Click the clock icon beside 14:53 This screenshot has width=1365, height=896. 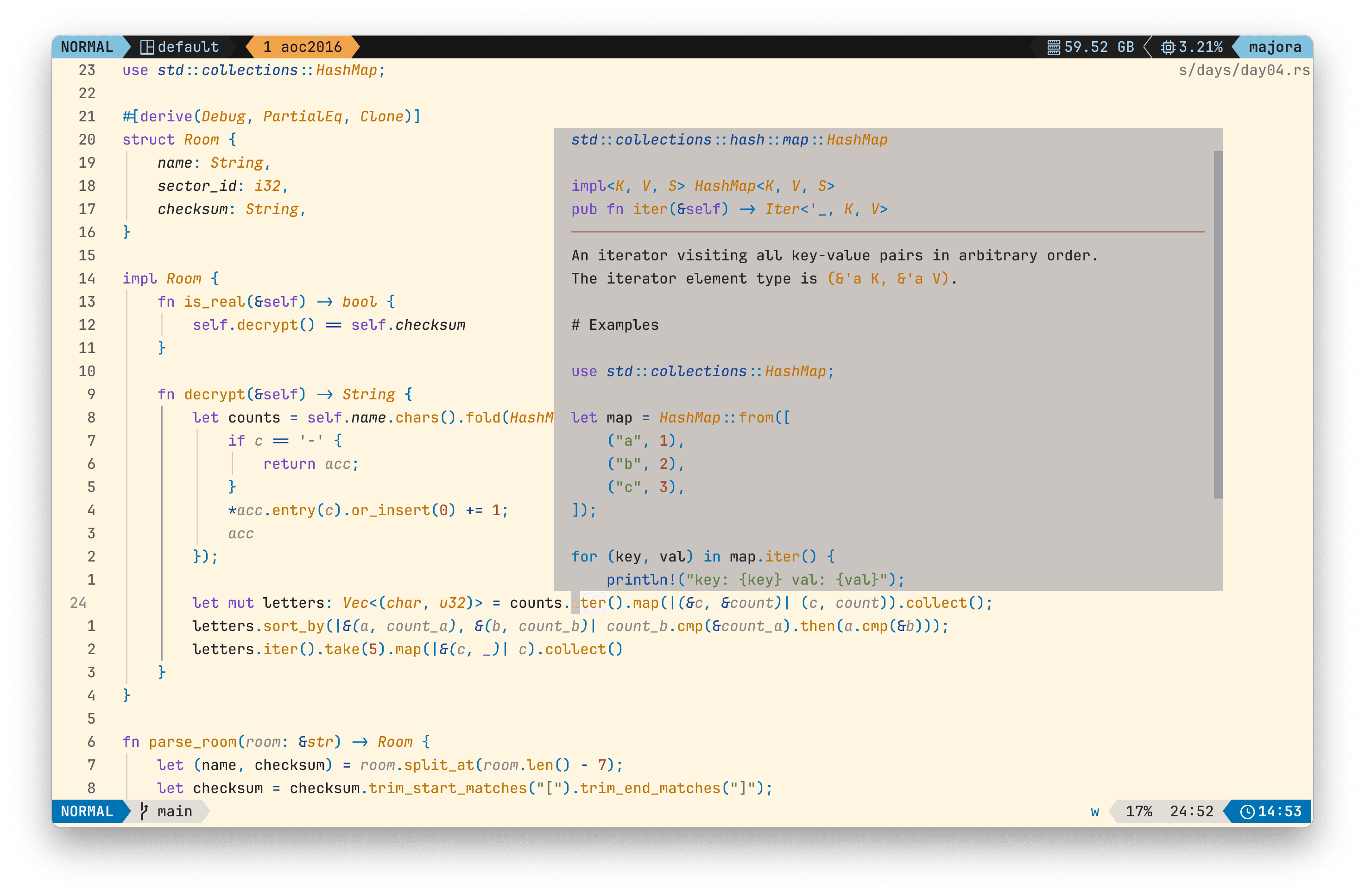coord(1247,811)
